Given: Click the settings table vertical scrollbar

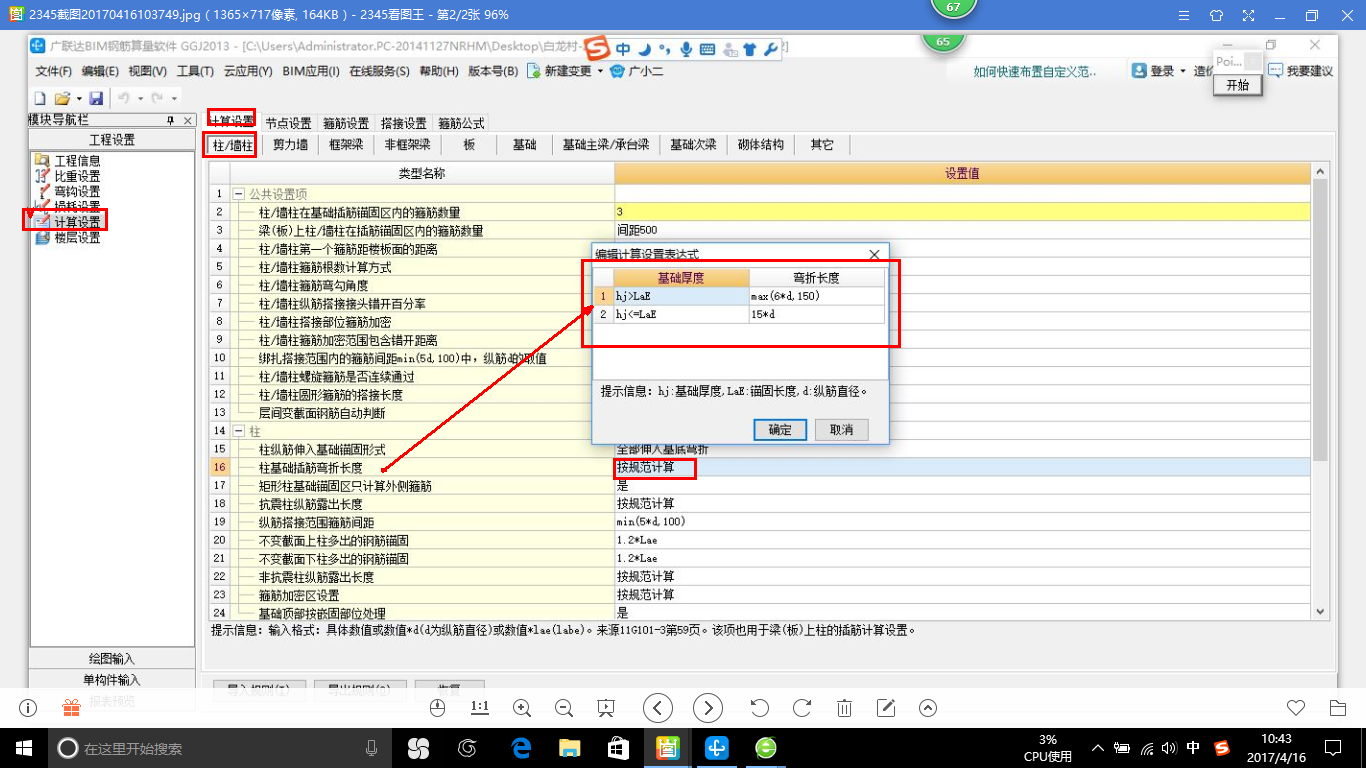Looking at the screenshot, I should tap(1319, 322).
